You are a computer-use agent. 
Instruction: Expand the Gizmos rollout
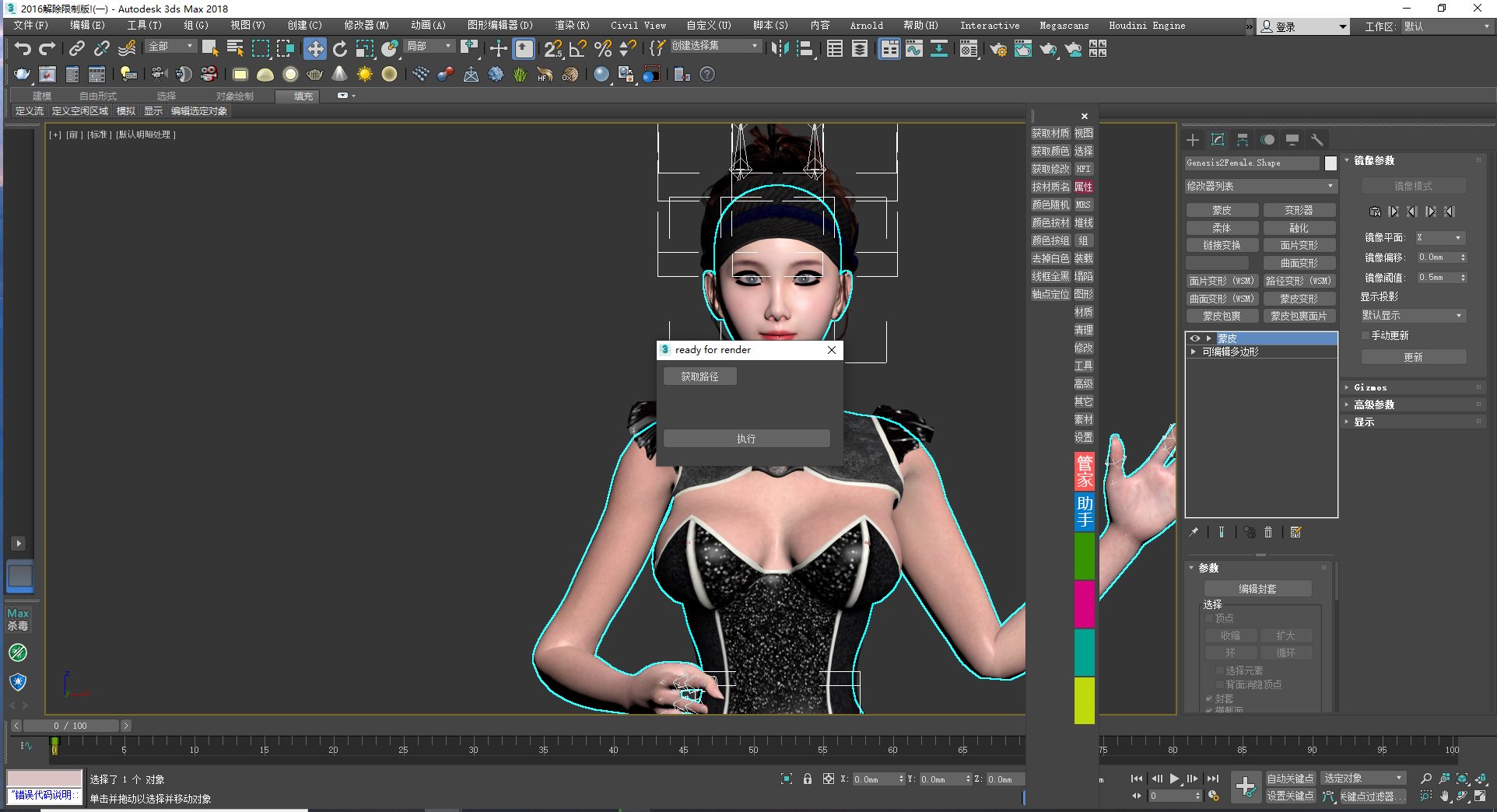1370,387
